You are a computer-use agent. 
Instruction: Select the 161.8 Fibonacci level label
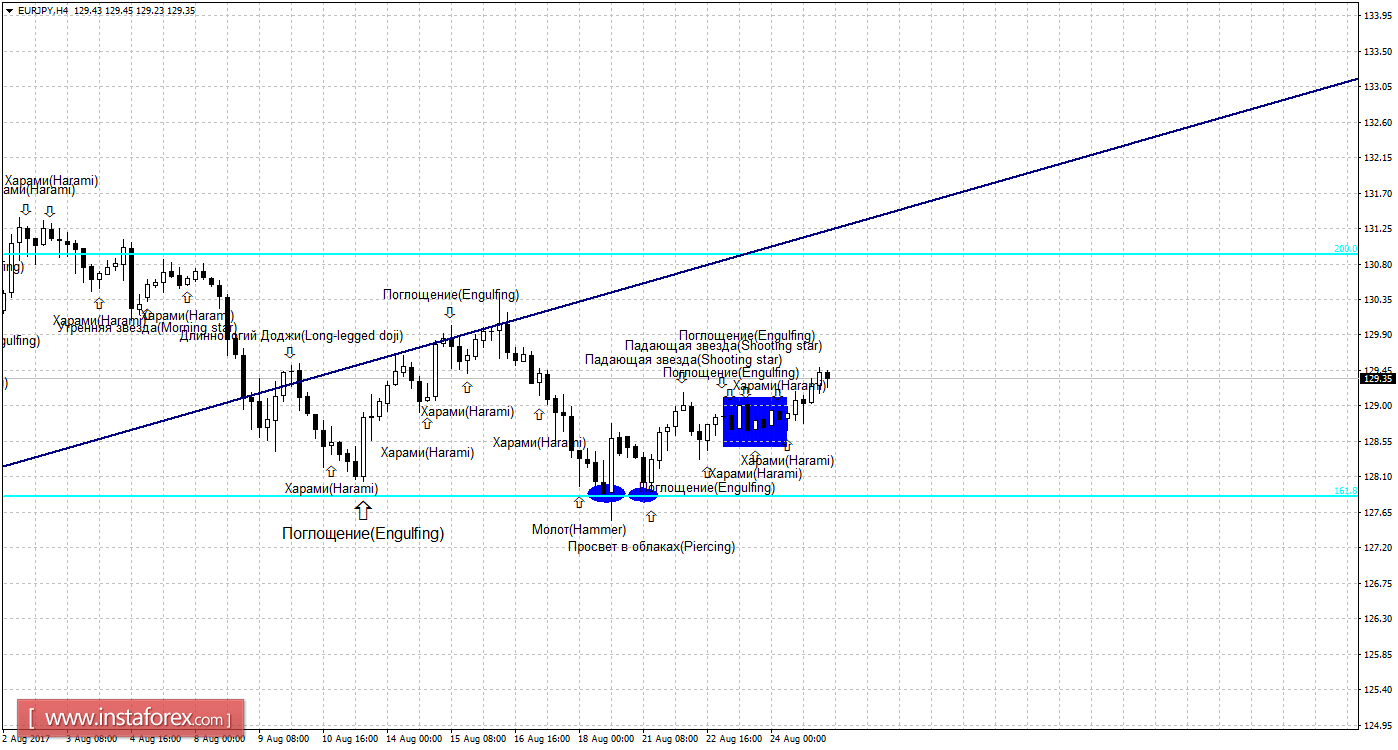pyautogui.click(x=1345, y=490)
